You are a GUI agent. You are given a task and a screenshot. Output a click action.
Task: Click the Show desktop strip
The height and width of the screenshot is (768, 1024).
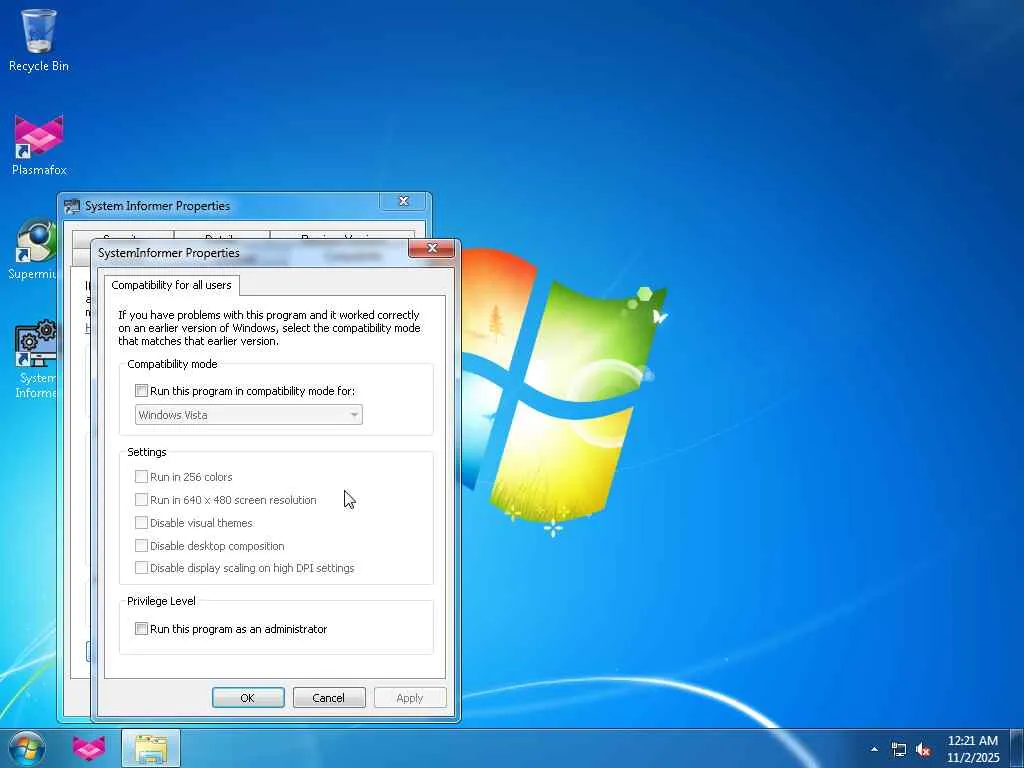(x=1017, y=748)
